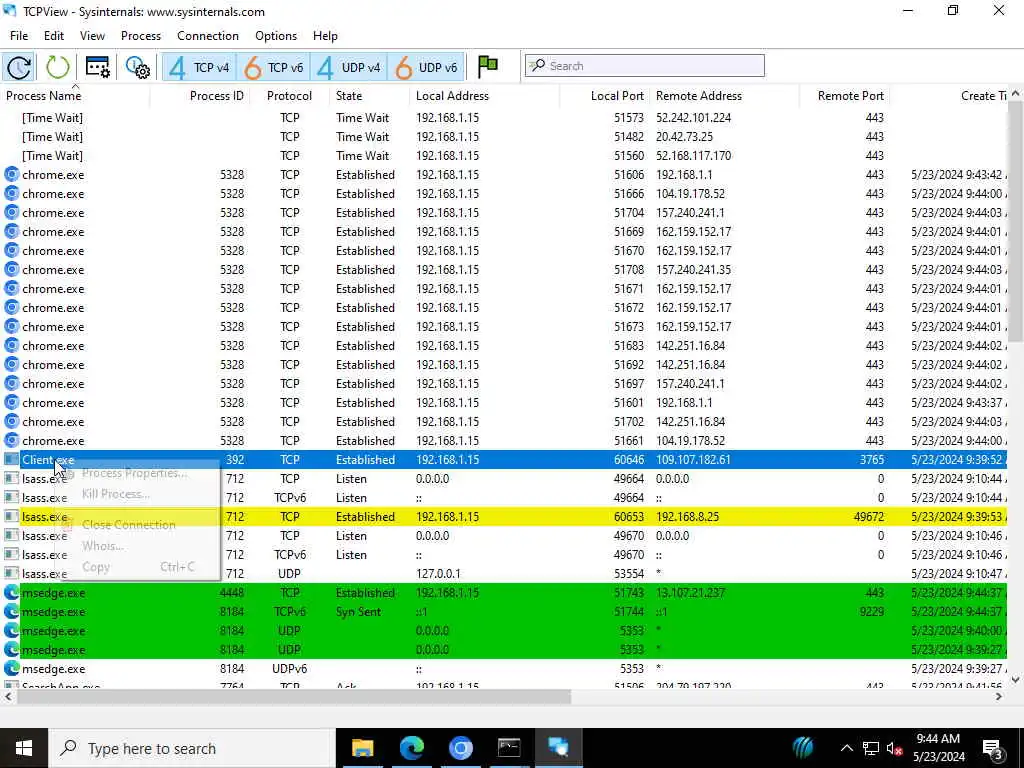Click msedge icon on port 51743 row
The image size is (1024, 768).
(x=11, y=593)
